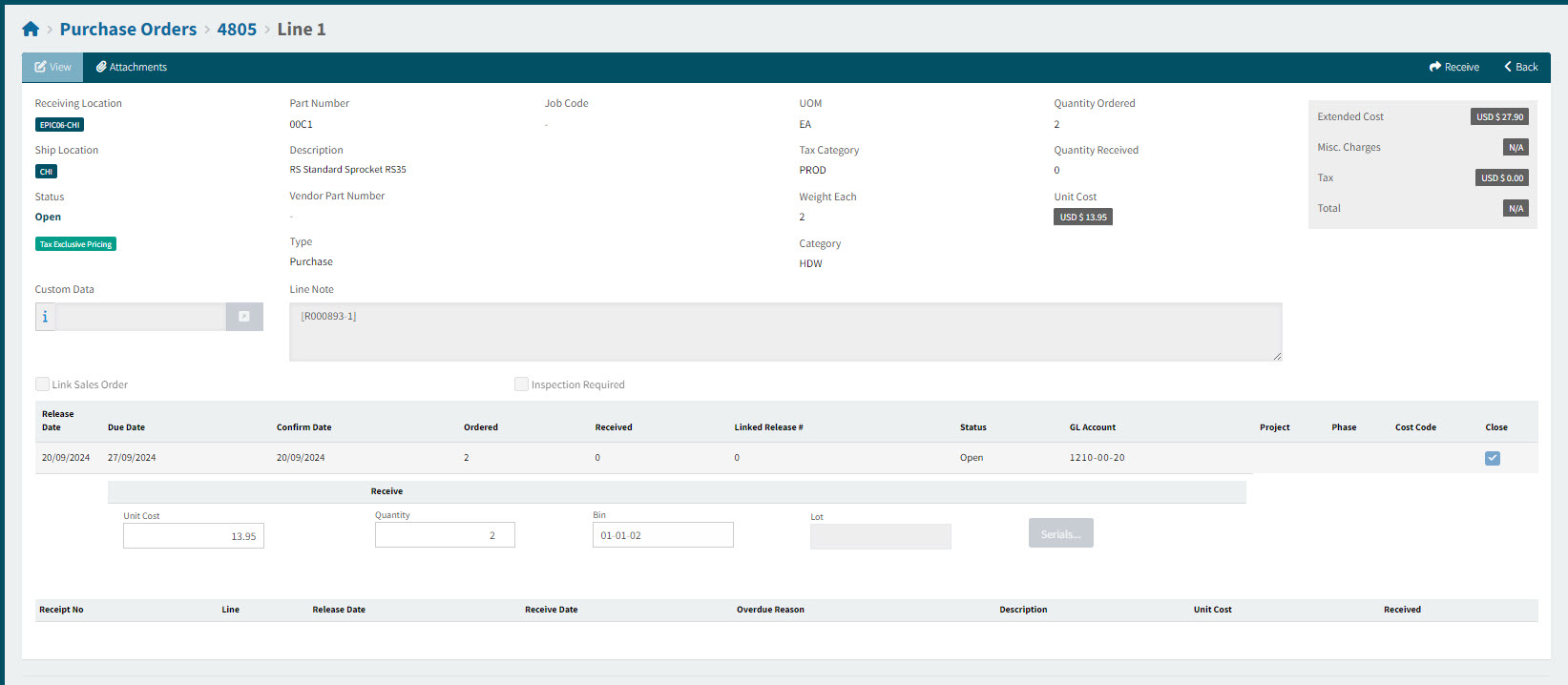
Task: Click the Receive button in header
Action: click(x=1453, y=67)
